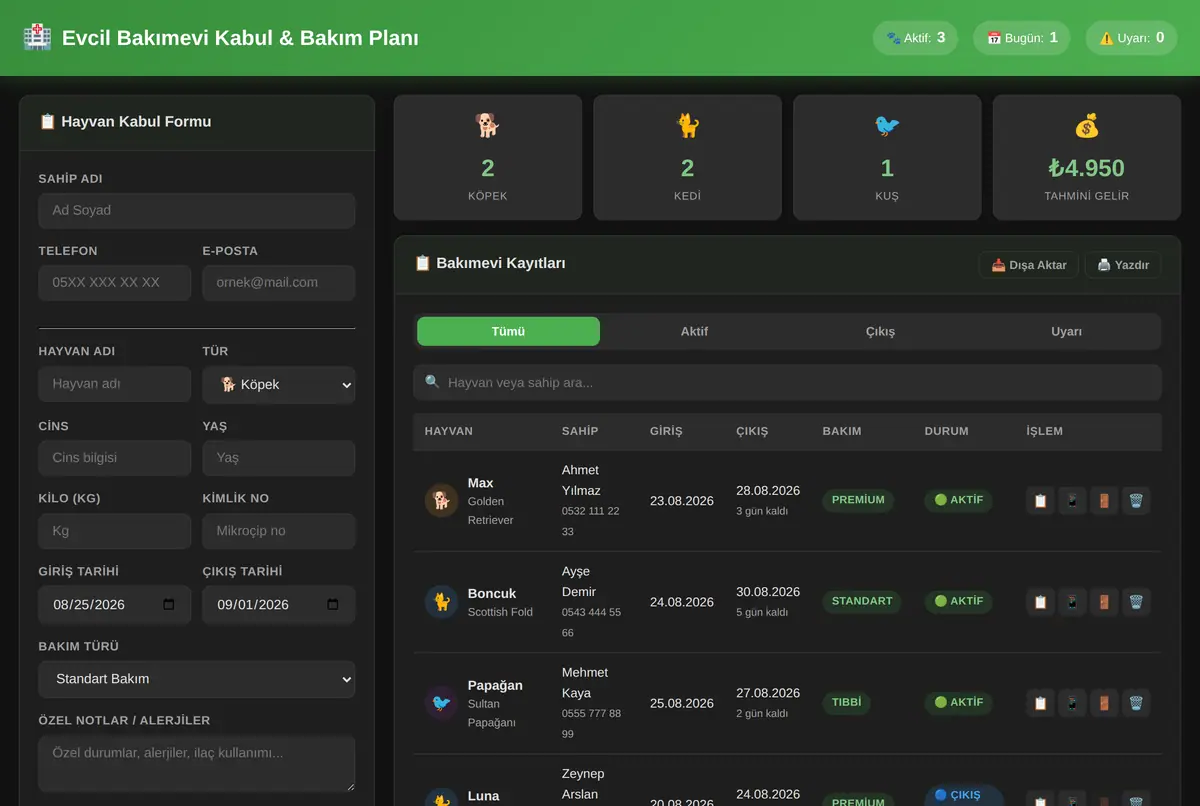Focus the Hayvan veya sahip search field
This screenshot has width=1200, height=806.
pos(787,382)
